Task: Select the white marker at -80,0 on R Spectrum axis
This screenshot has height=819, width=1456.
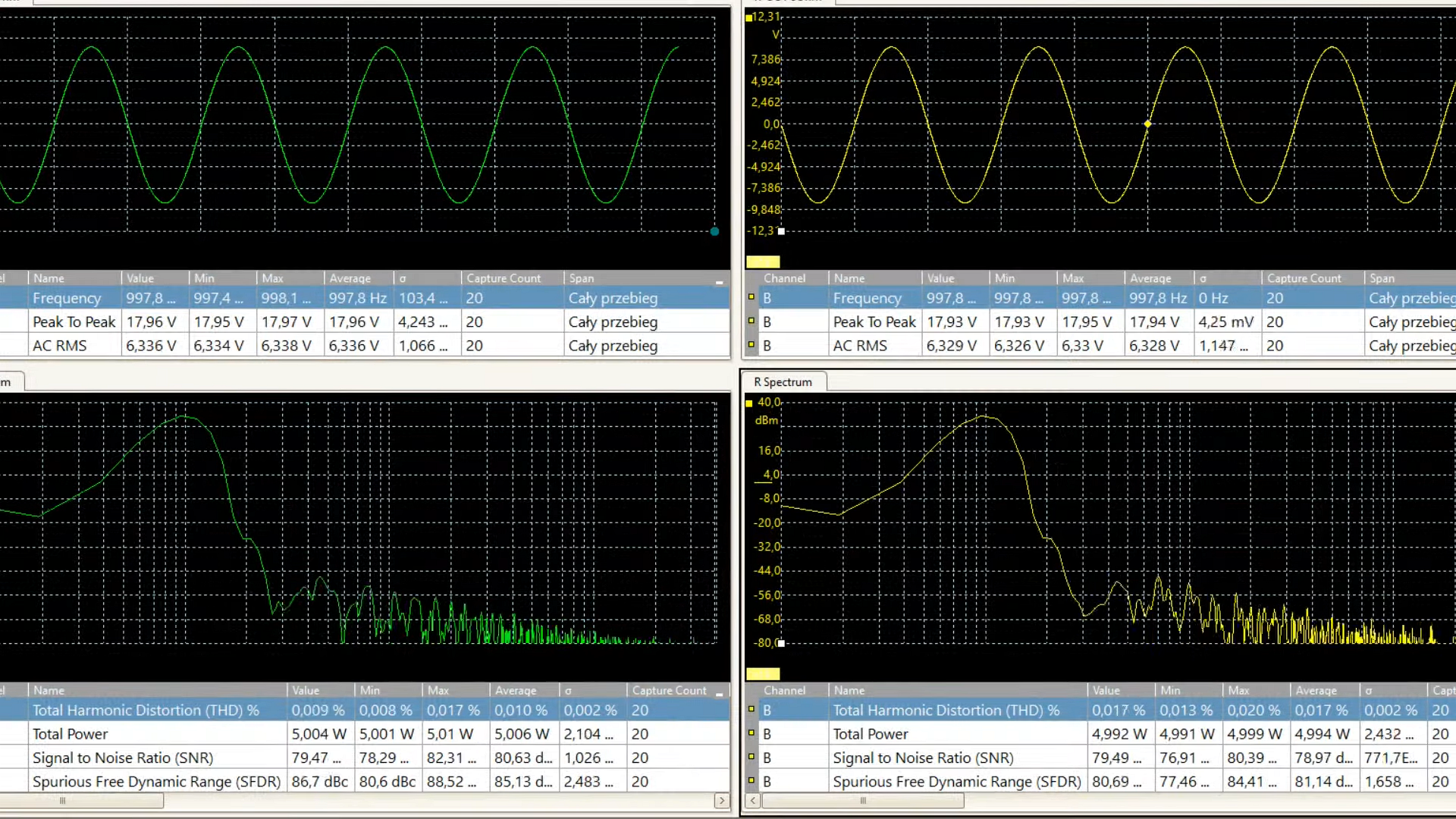Action: click(x=781, y=643)
